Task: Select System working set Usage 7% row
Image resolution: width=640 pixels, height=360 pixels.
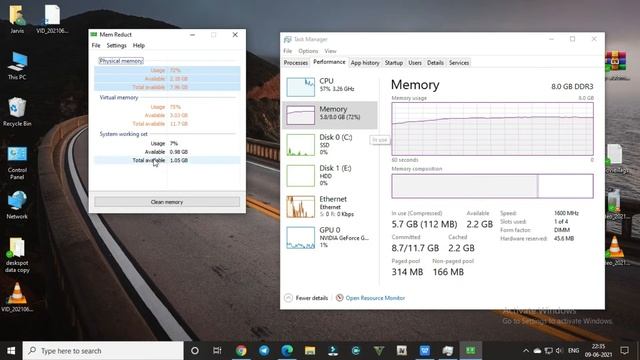Action: [167, 143]
